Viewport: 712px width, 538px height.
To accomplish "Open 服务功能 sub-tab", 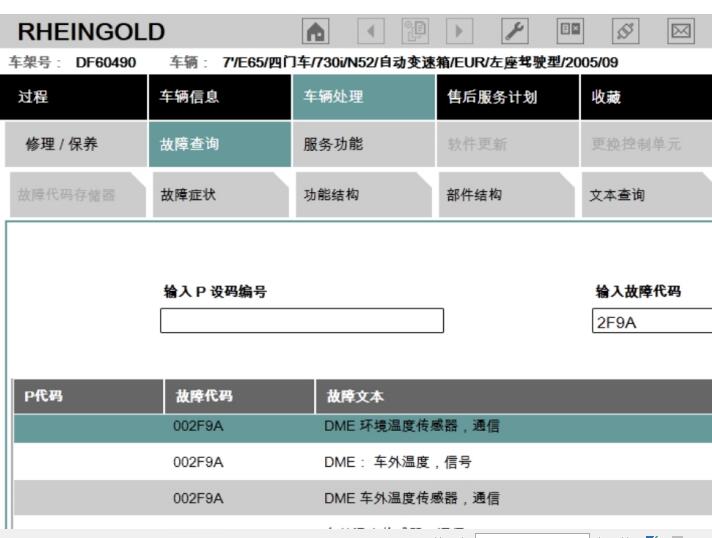I will 364,144.
